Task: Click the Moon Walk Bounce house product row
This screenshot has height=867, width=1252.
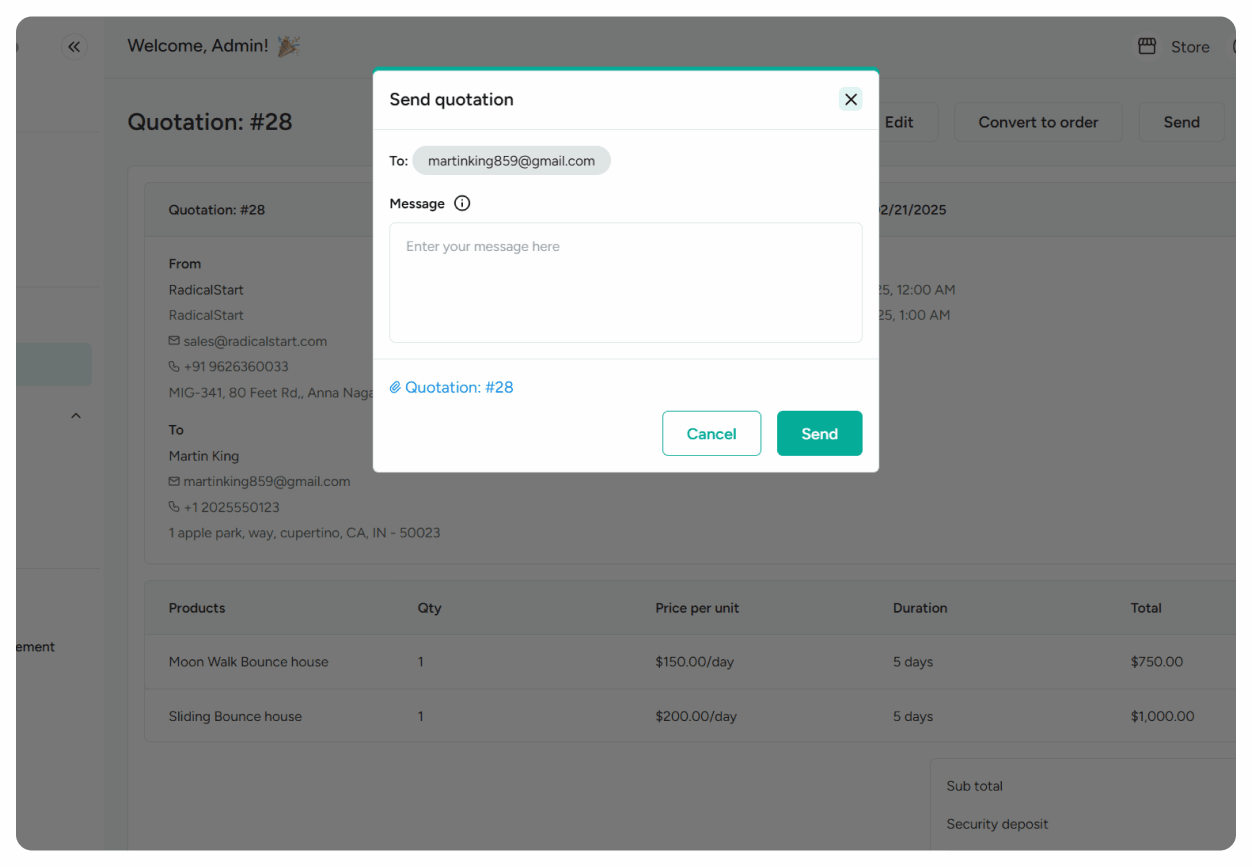Action: tap(248, 661)
